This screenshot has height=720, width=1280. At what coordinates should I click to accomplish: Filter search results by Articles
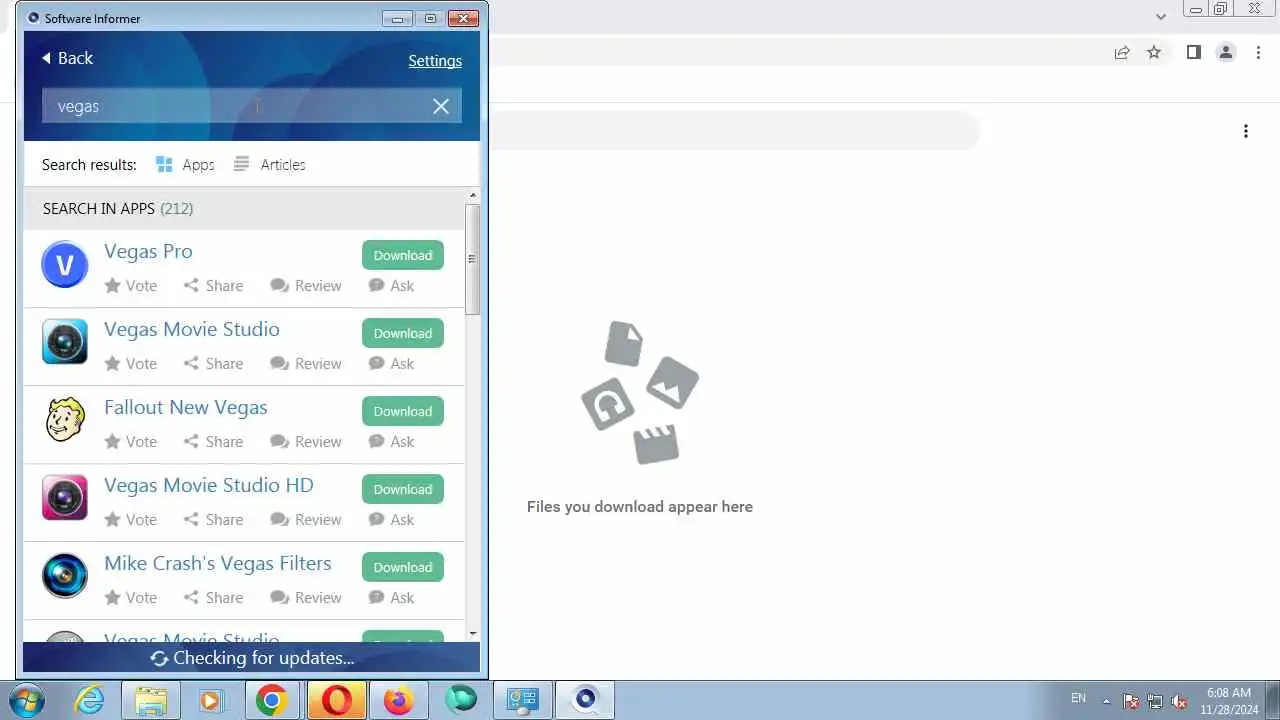pos(269,165)
